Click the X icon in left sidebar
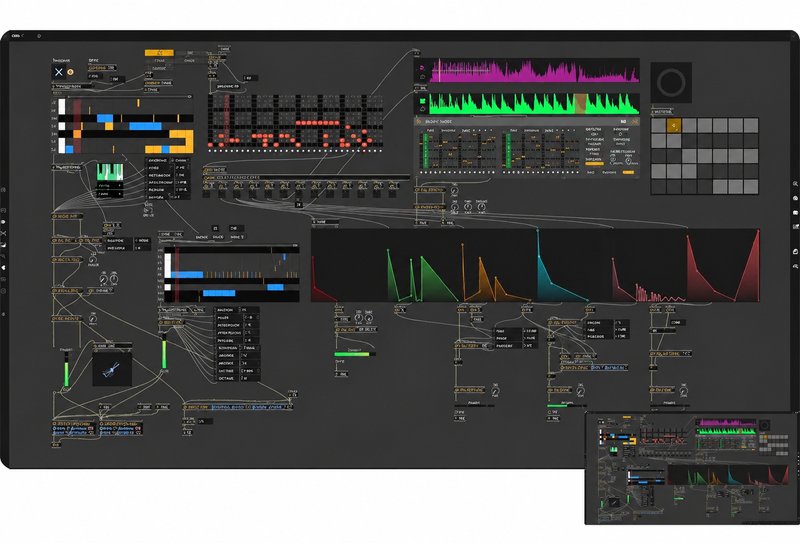The image size is (800, 543). (3, 233)
